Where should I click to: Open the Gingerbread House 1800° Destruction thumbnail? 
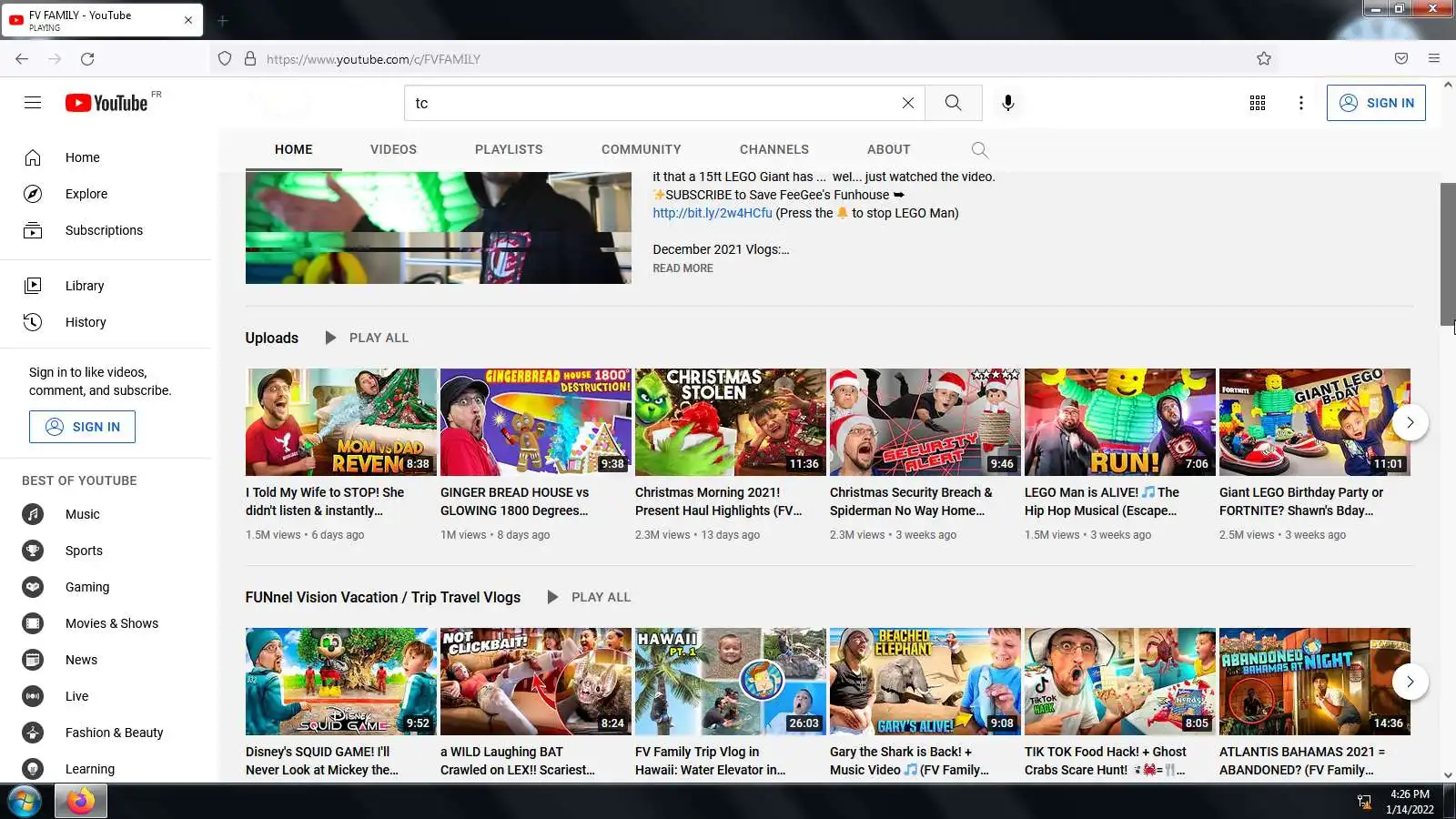(536, 422)
